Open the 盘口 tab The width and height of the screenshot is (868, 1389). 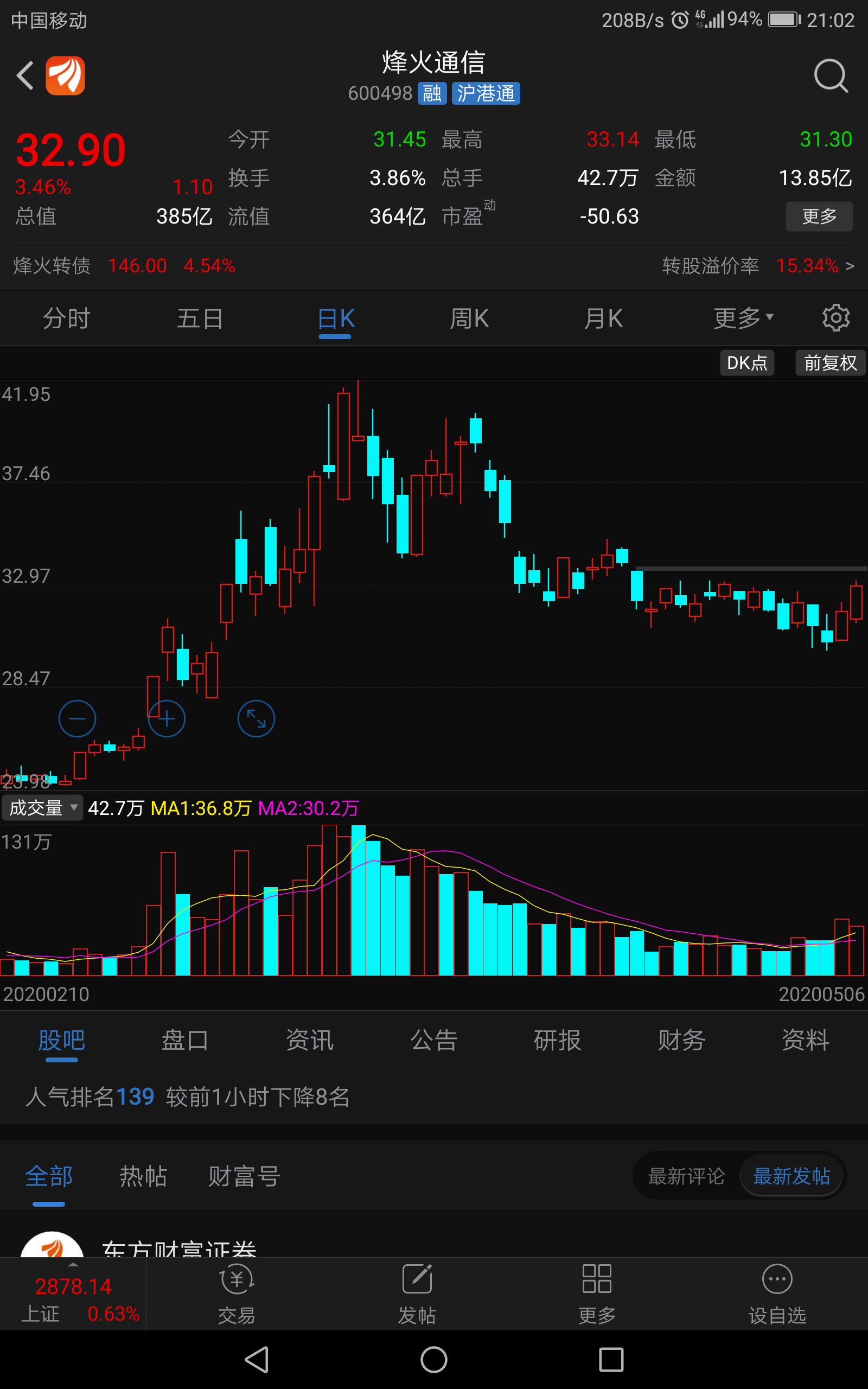(x=185, y=1040)
